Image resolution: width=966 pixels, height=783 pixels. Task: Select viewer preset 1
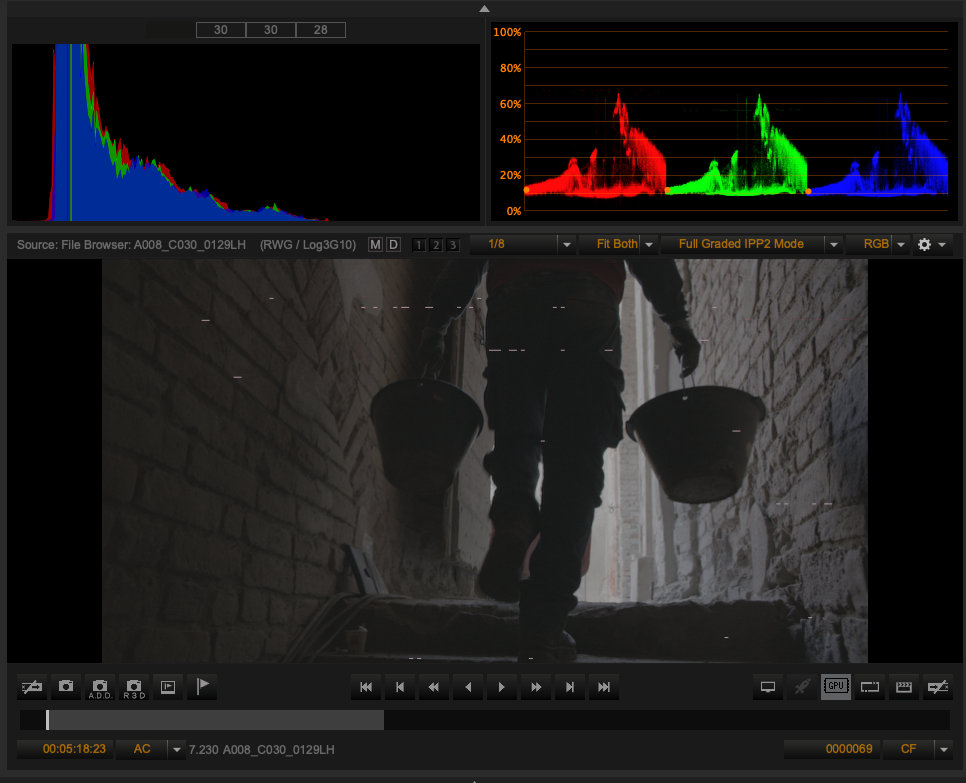coord(419,245)
